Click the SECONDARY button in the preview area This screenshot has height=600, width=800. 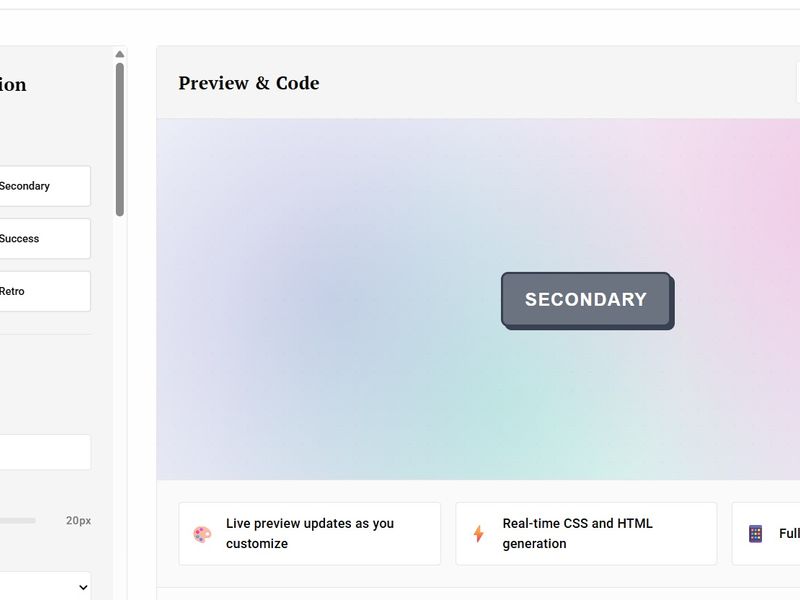586,300
